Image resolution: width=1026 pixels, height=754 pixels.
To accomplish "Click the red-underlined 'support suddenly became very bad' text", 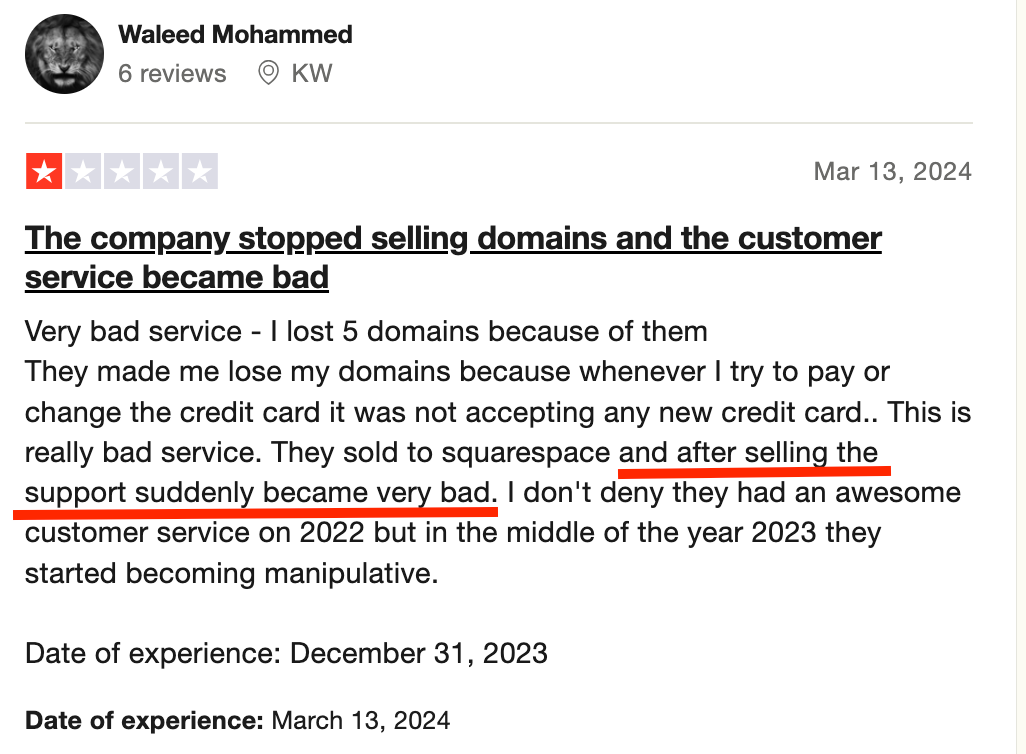I will coord(261,493).
